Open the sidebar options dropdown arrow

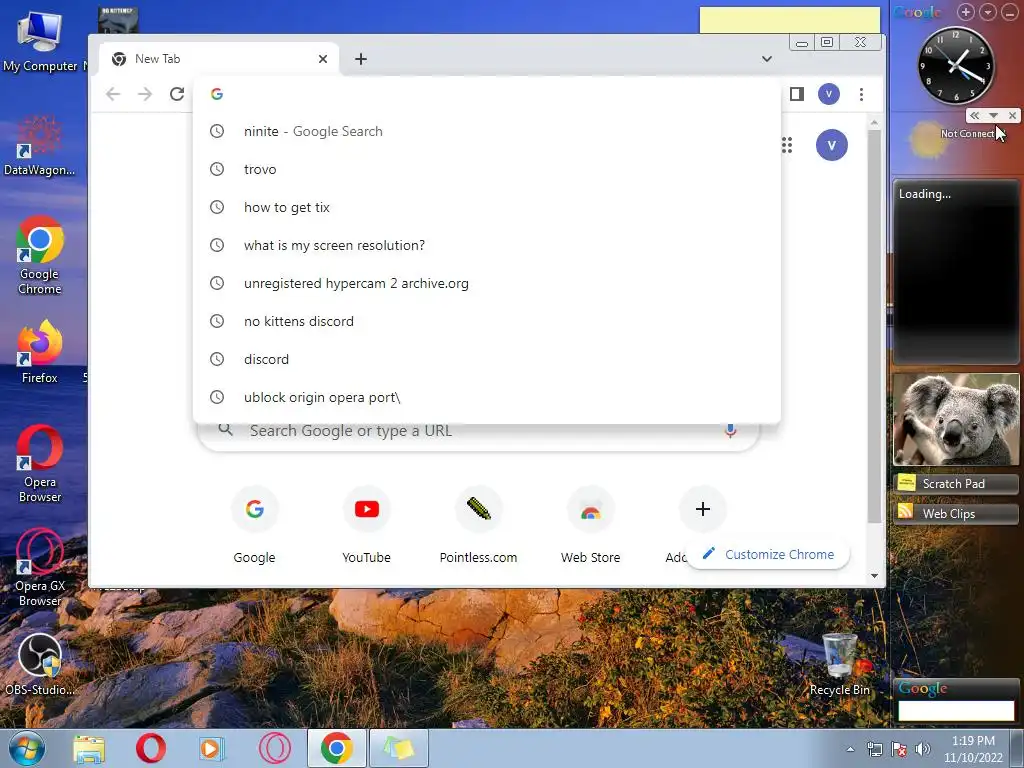[988, 12]
